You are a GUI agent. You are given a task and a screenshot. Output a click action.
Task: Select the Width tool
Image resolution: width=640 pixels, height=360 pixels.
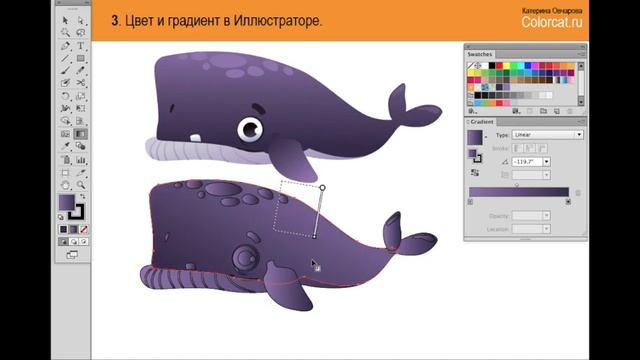(x=65, y=109)
